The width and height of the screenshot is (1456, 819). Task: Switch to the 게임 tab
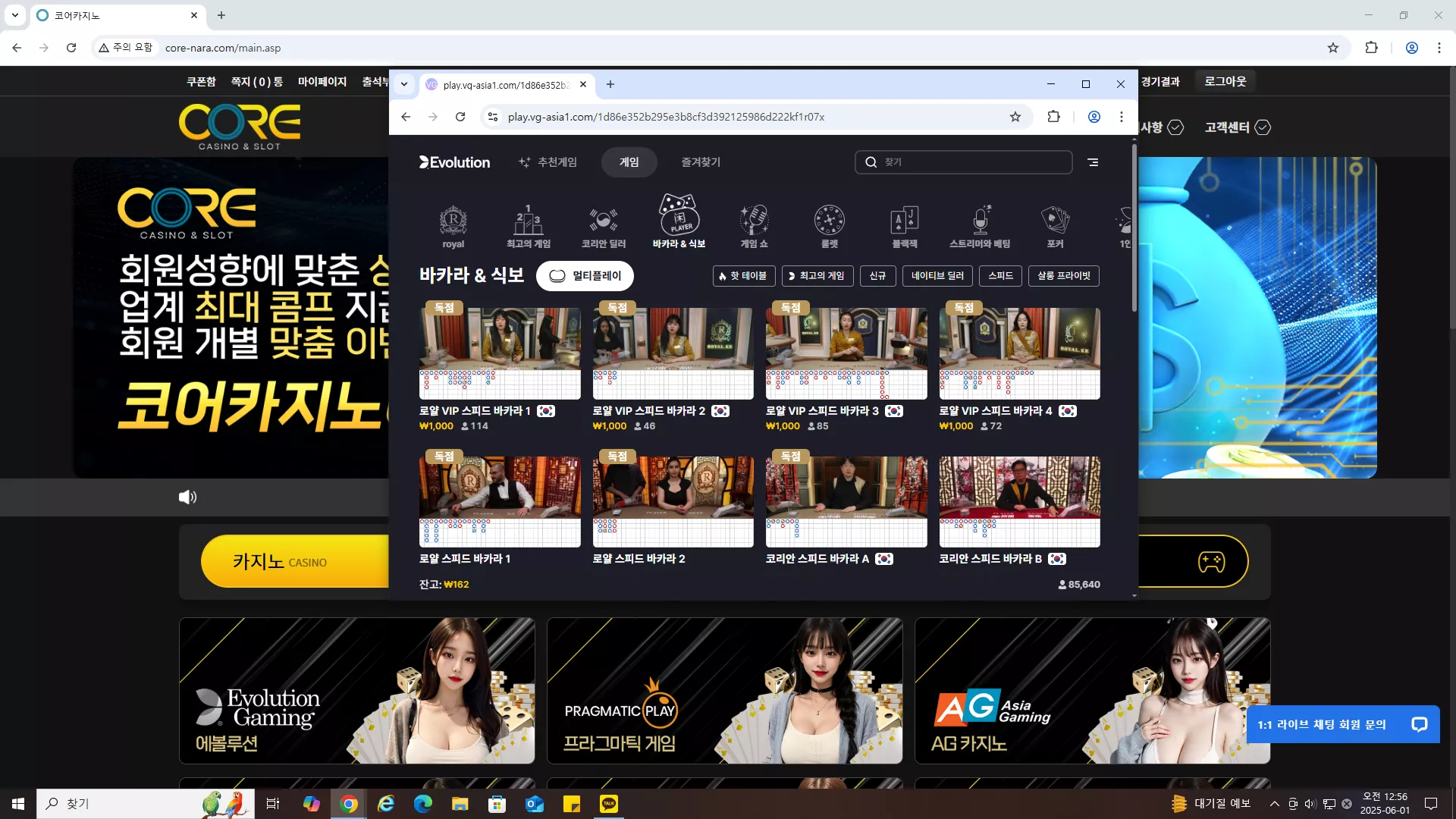(629, 162)
